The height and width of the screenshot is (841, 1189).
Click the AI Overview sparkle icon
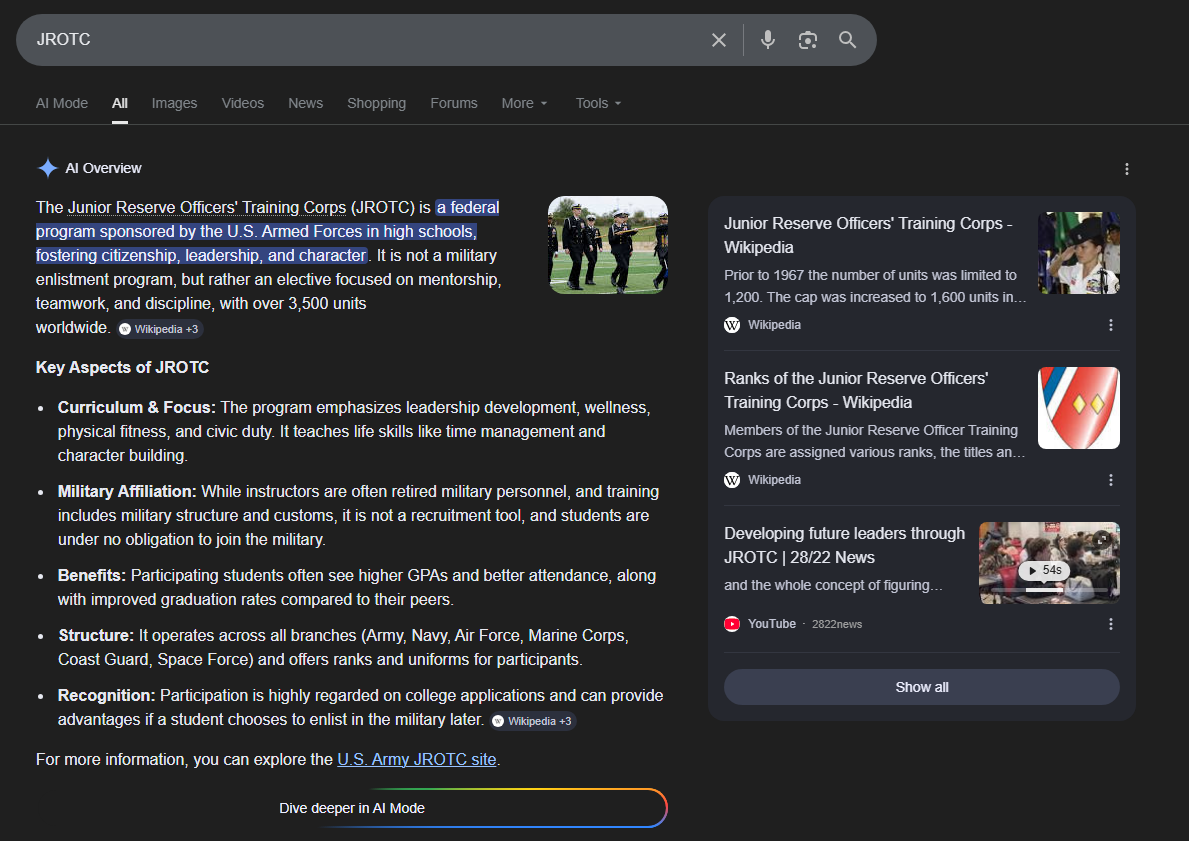48,168
